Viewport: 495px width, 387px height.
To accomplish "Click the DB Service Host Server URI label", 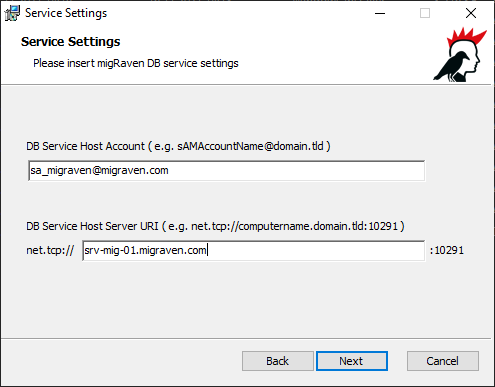I will pyautogui.click(x=215, y=226).
